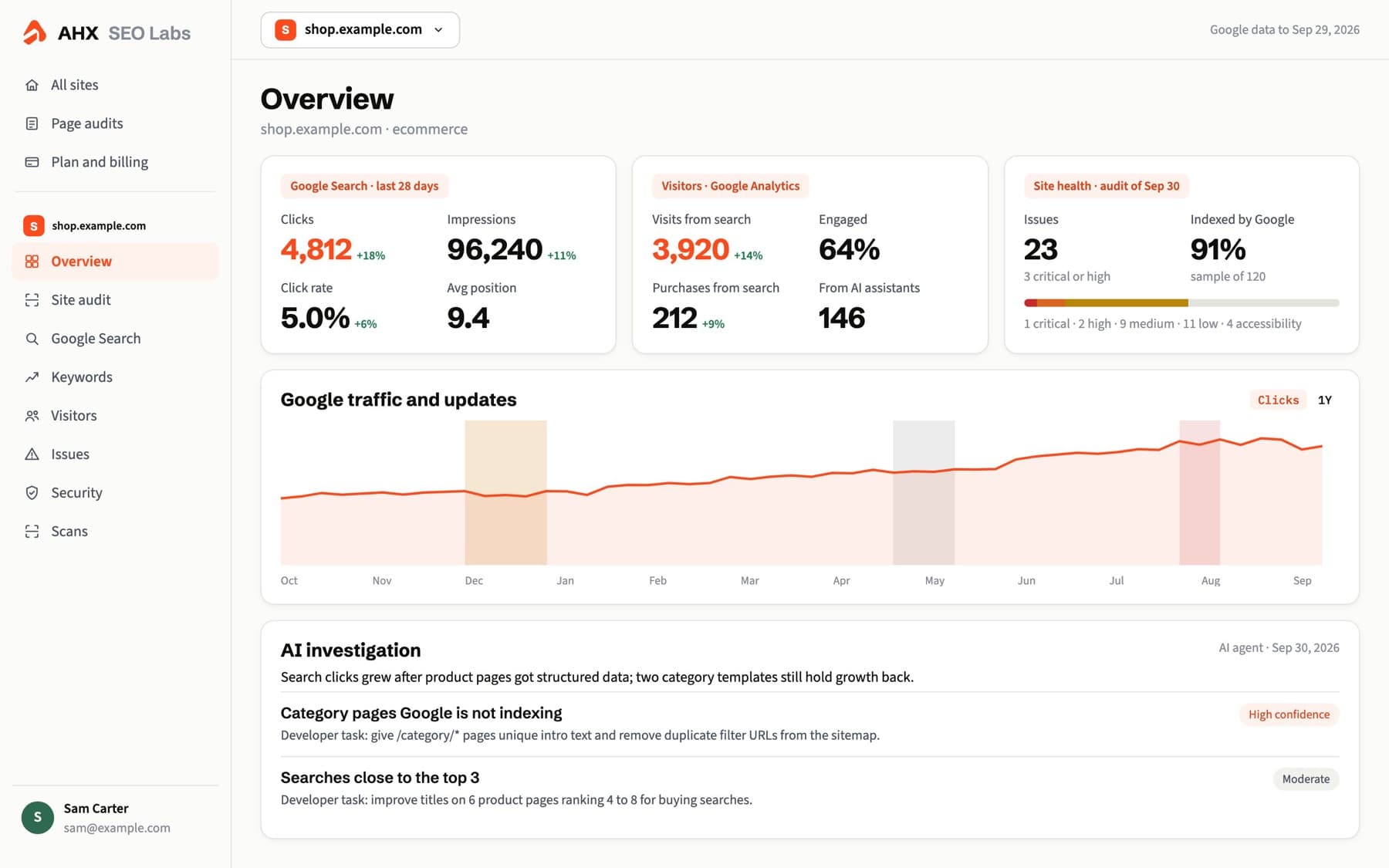Click the Scans frame icon

(32, 532)
